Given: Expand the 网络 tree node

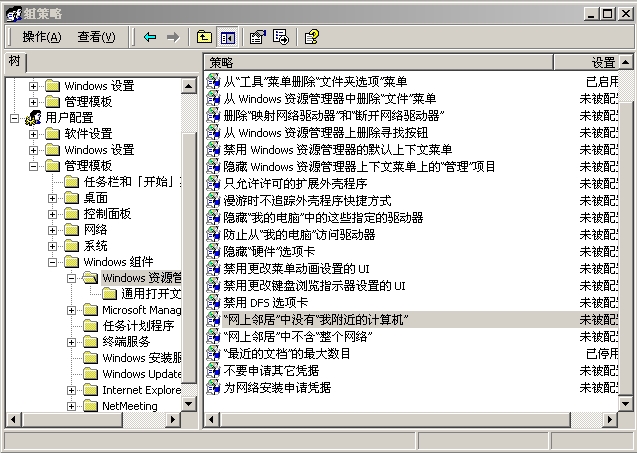Looking at the screenshot, I should pyautogui.click(x=52, y=230).
